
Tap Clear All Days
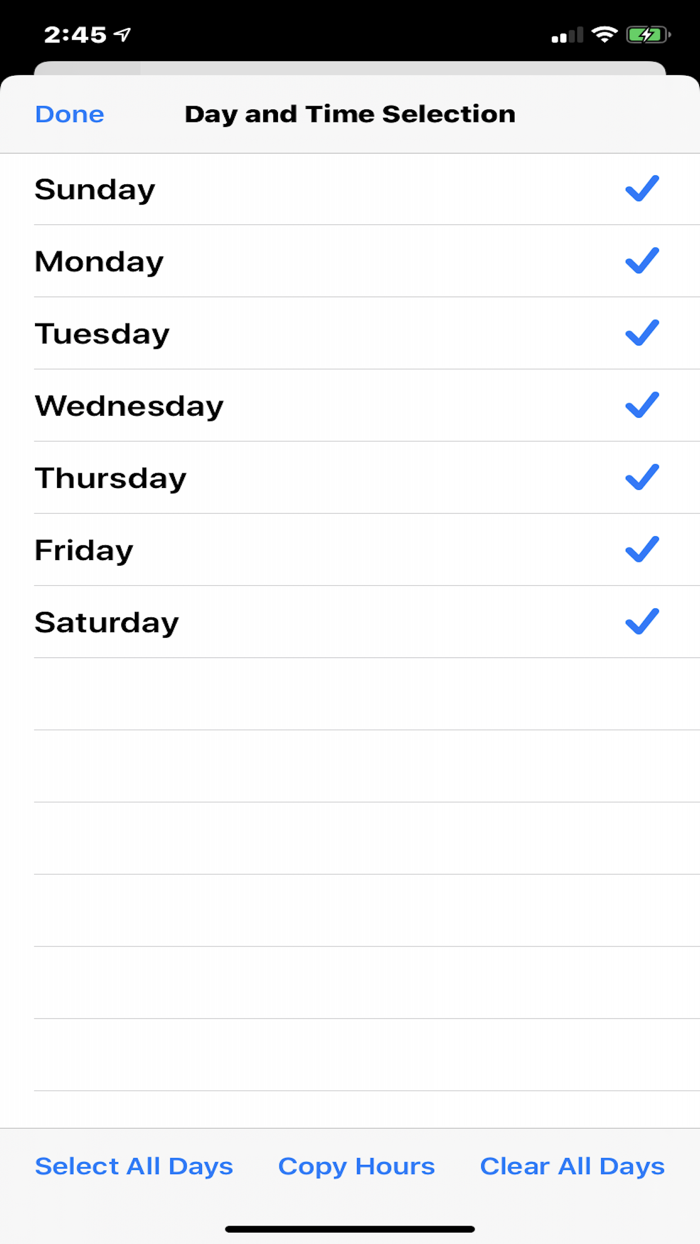pos(572,1166)
